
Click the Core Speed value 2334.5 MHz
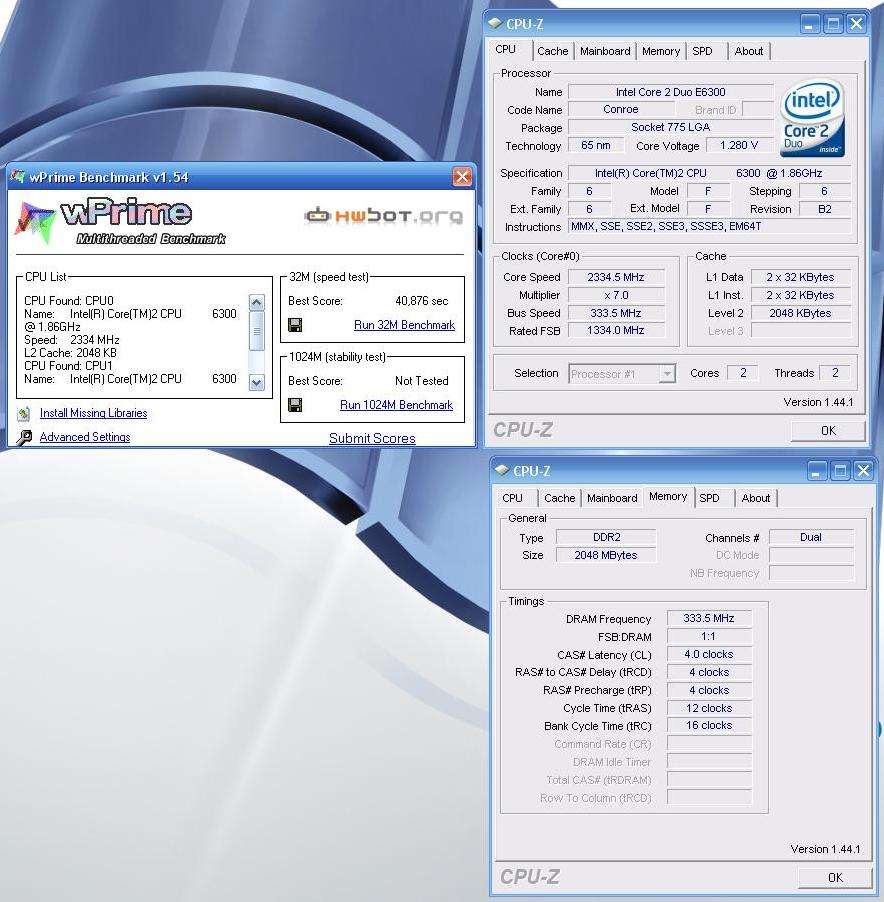[616, 277]
